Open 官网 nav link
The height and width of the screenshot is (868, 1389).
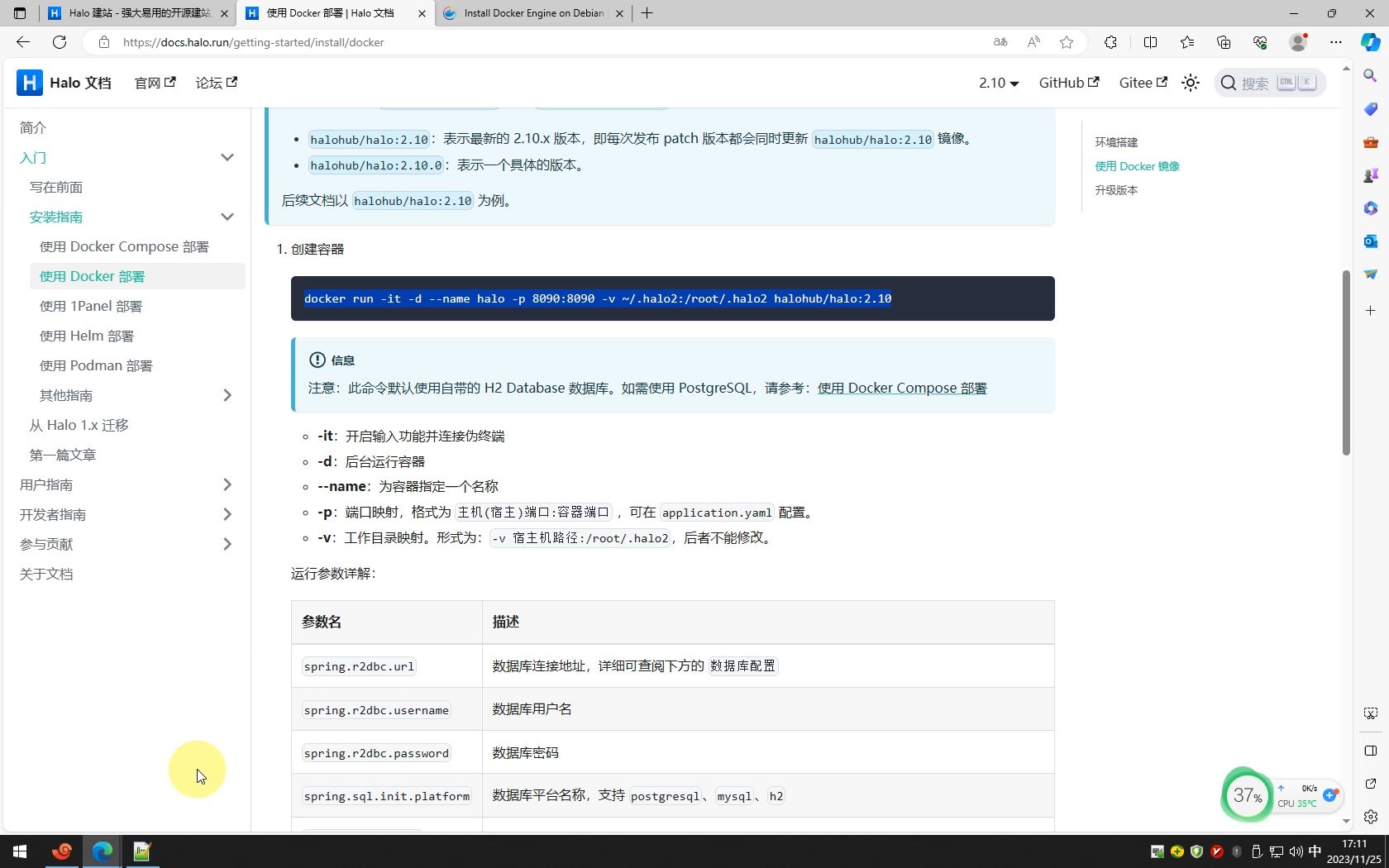tap(155, 83)
